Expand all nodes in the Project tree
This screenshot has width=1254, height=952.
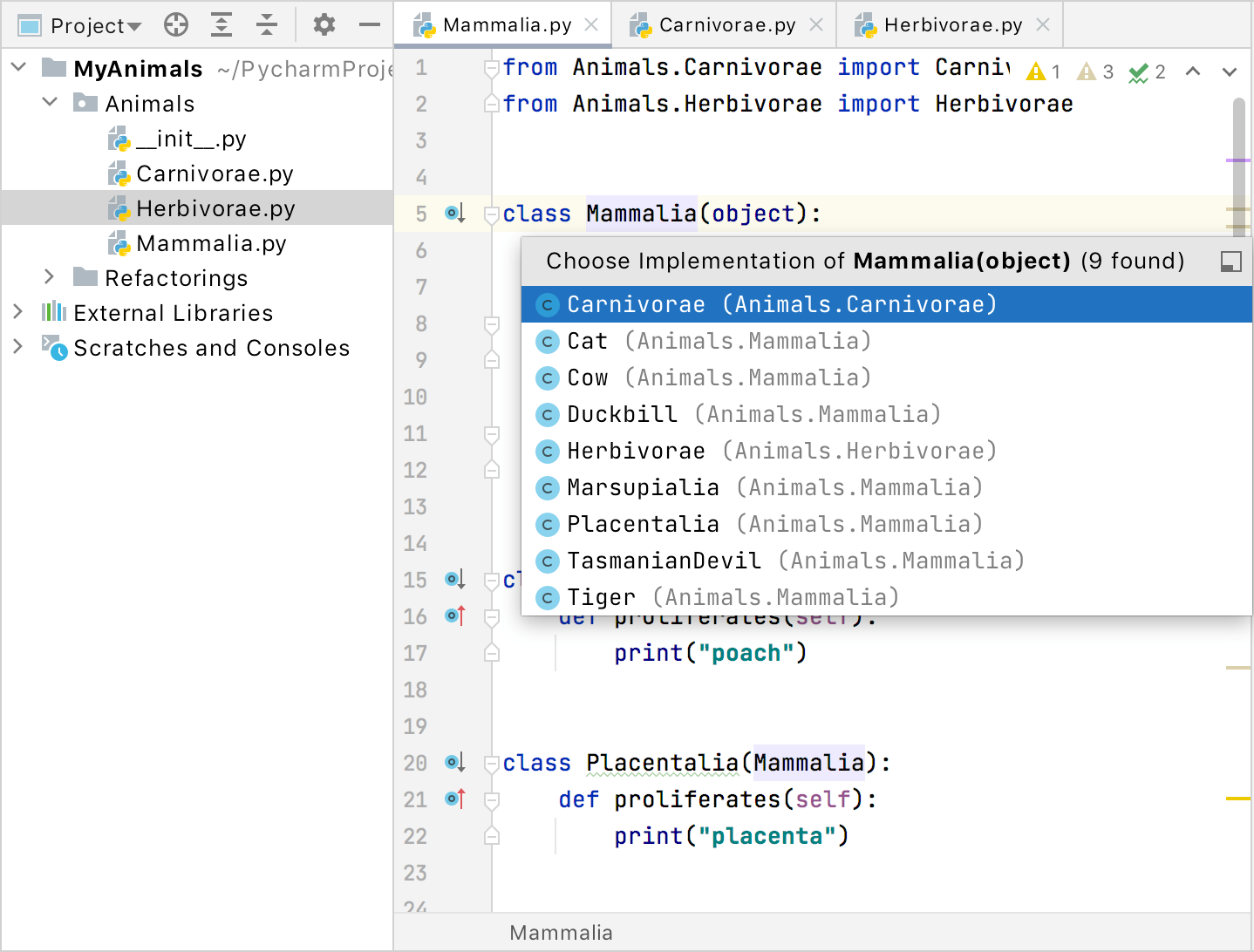221,24
